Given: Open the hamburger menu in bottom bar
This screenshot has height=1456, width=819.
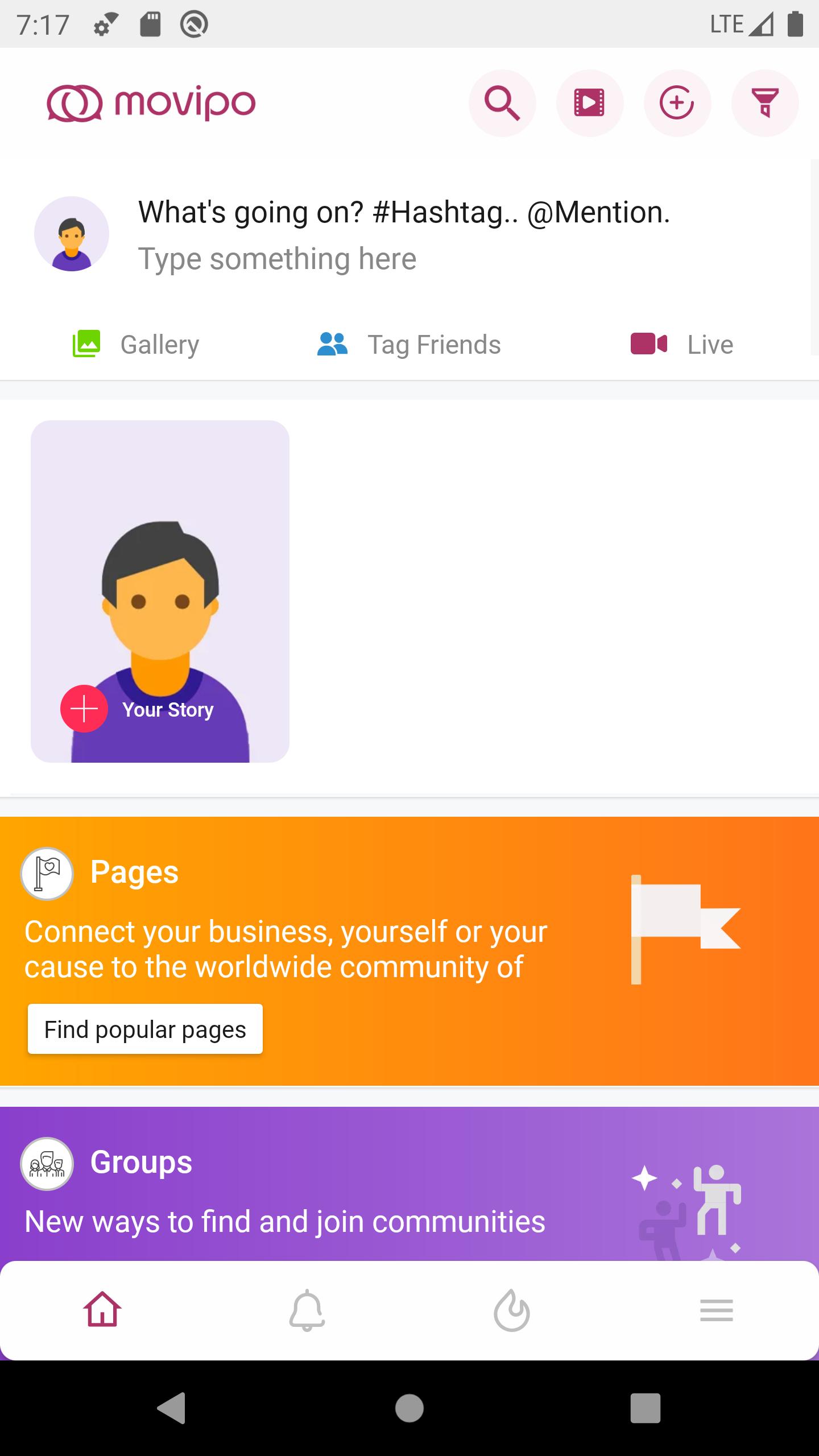Looking at the screenshot, I should 717,1310.
